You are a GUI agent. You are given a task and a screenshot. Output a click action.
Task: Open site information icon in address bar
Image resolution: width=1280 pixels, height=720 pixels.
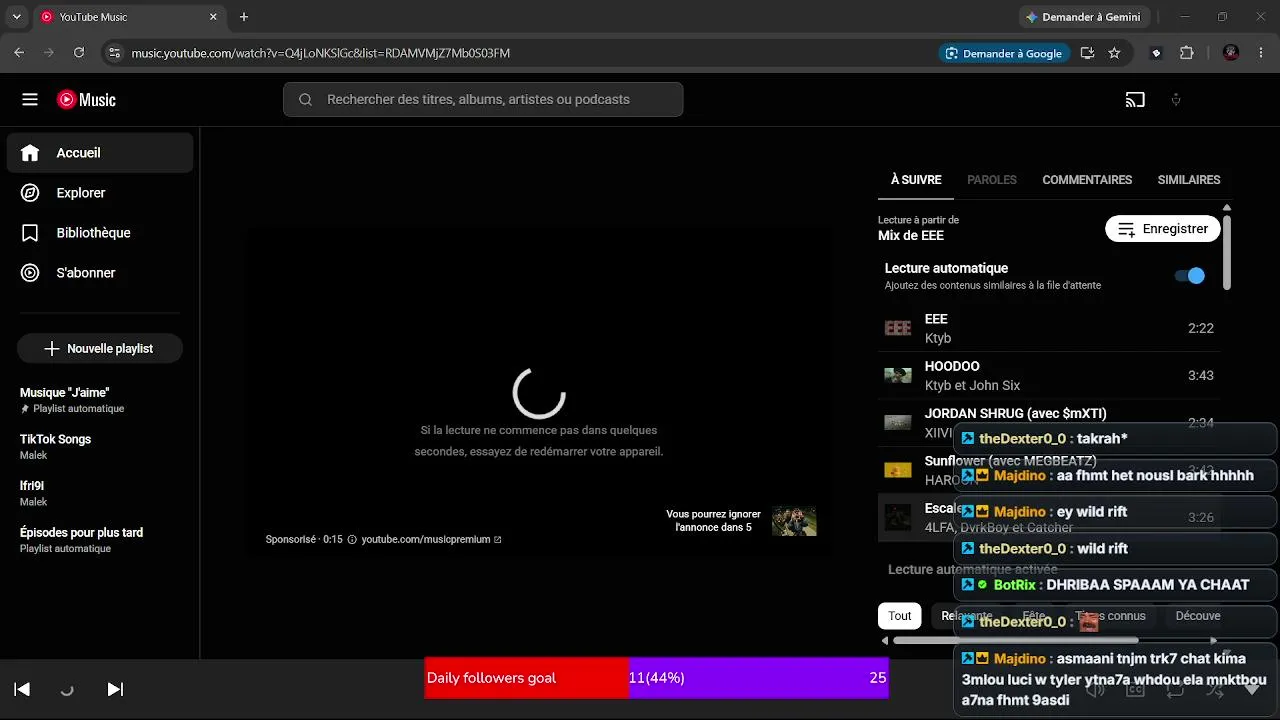click(113, 53)
